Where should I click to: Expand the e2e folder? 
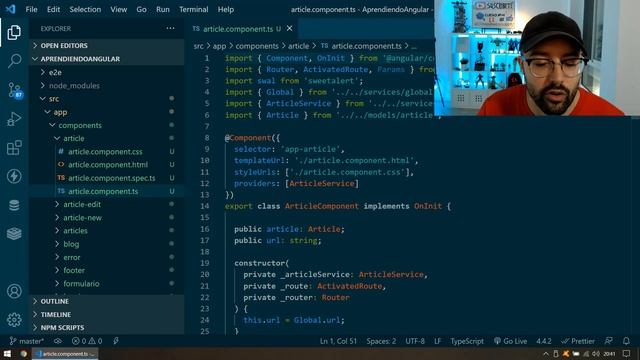click(x=107, y=72)
